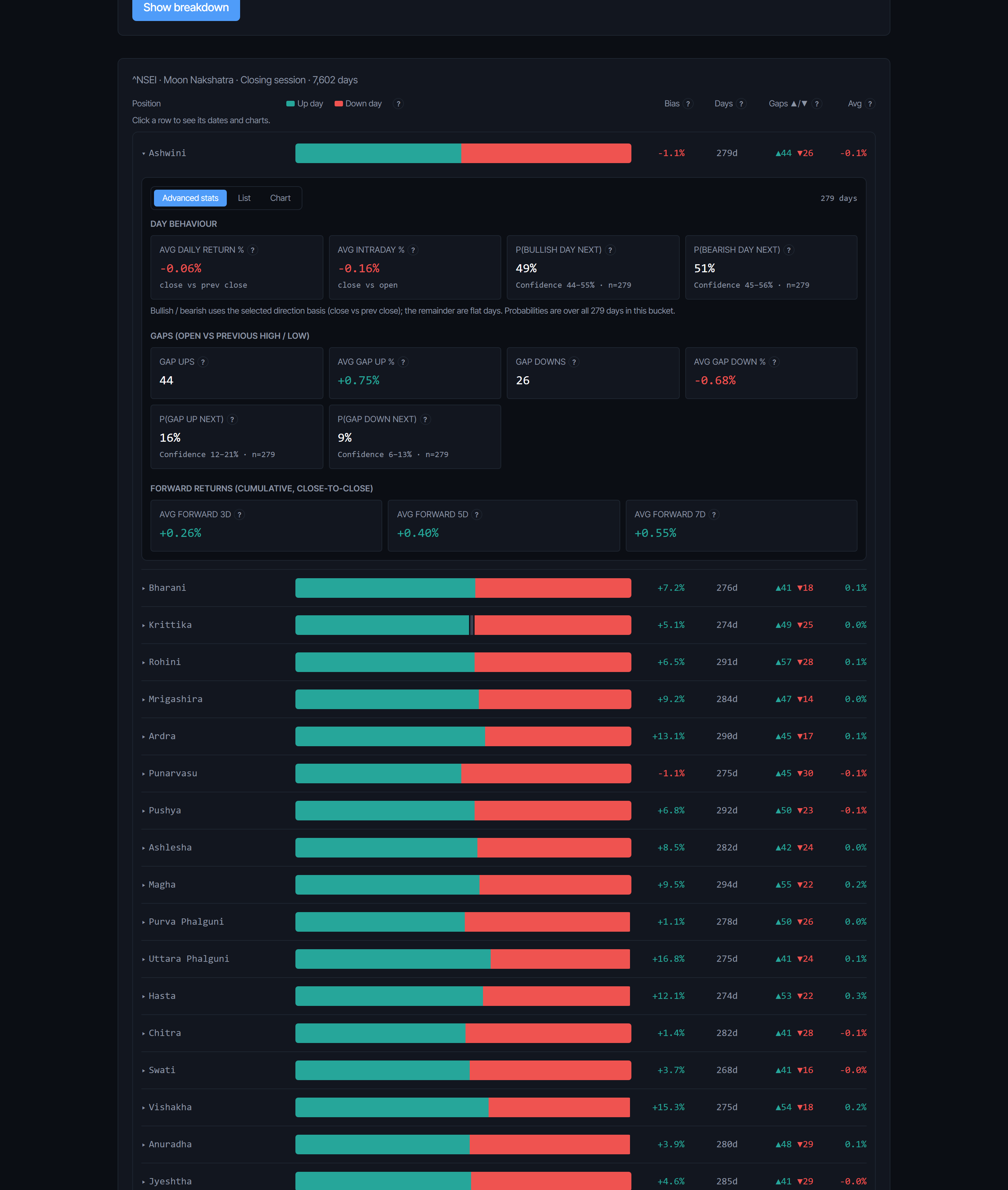
Task: Click the Ashwini up/down ratio bar
Action: pyautogui.click(x=463, y=153)
